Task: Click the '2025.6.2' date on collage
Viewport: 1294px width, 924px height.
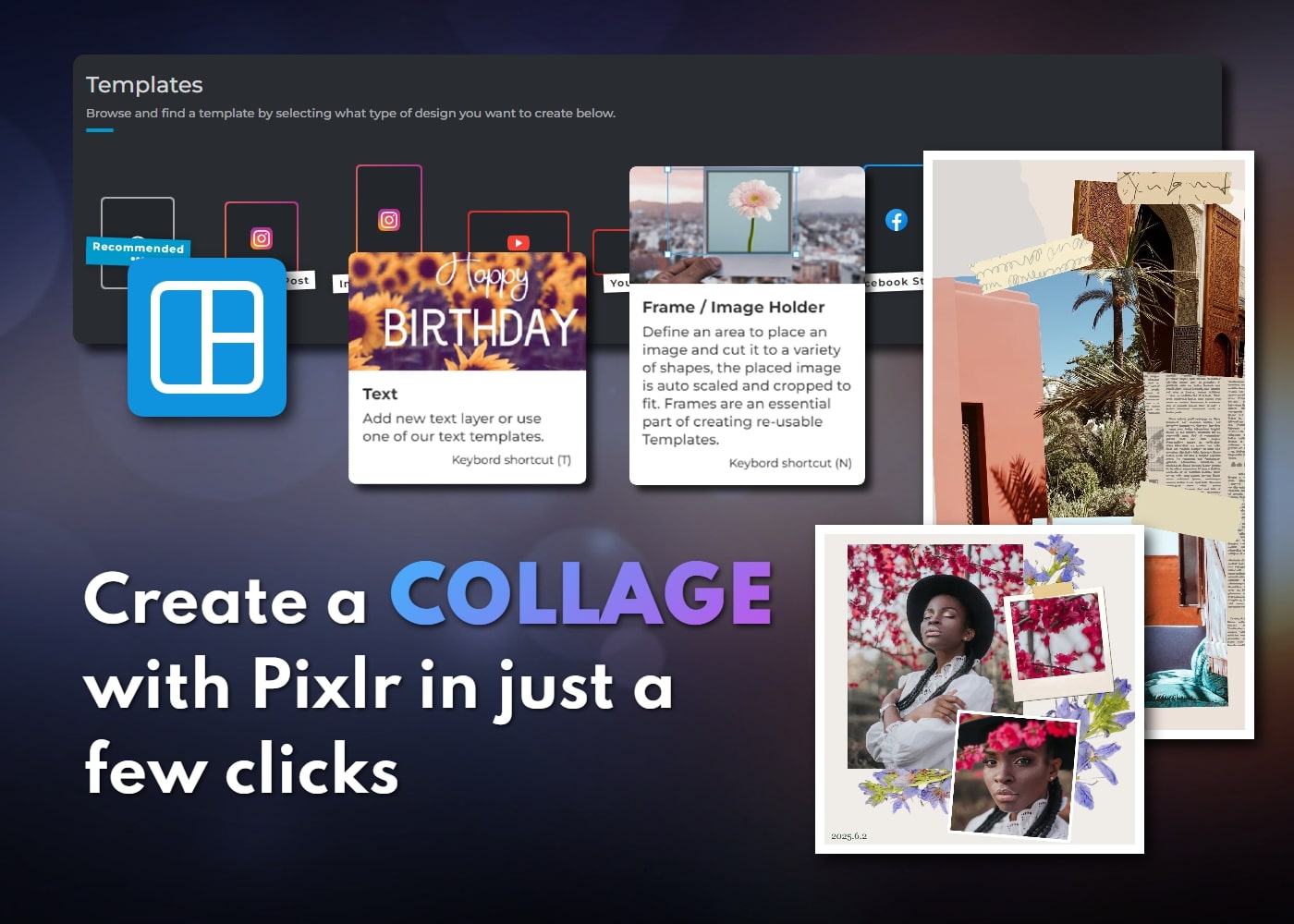Action: [848, 836]
